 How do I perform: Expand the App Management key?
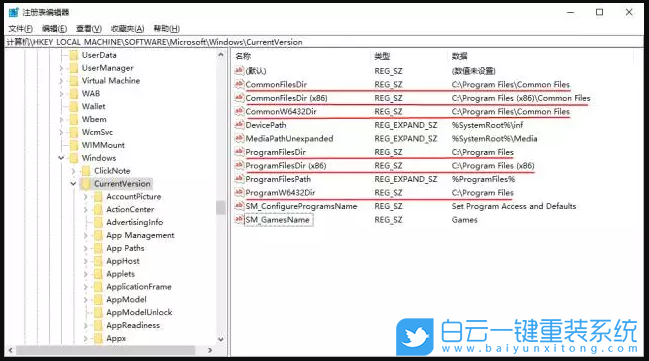tap(86, 235)
